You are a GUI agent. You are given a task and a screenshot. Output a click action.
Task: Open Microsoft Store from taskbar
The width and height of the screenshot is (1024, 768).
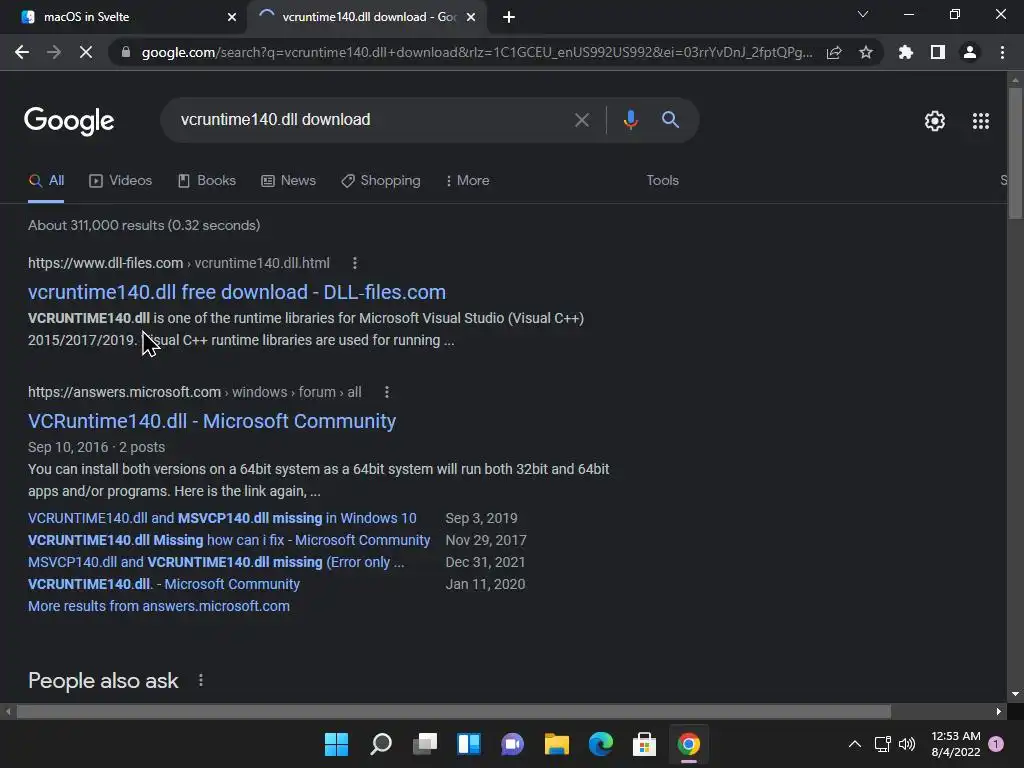(645, 744)
